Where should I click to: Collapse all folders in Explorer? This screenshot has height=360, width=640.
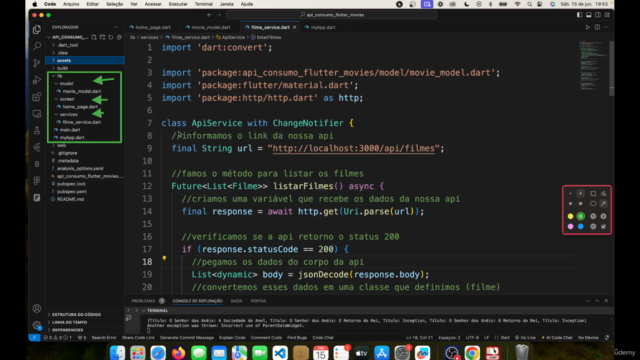pyautogui.click(x=119, y=37)
